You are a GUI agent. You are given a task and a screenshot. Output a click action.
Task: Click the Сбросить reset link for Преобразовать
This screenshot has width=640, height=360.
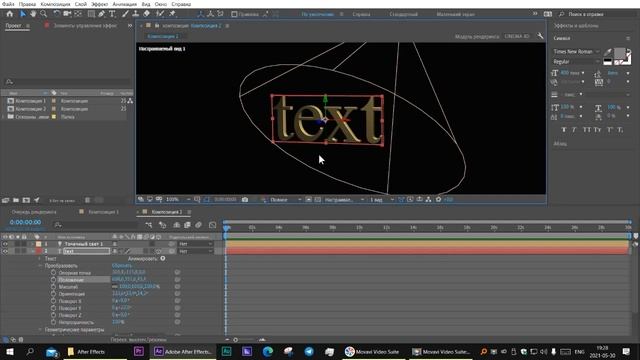click(122, 266)
